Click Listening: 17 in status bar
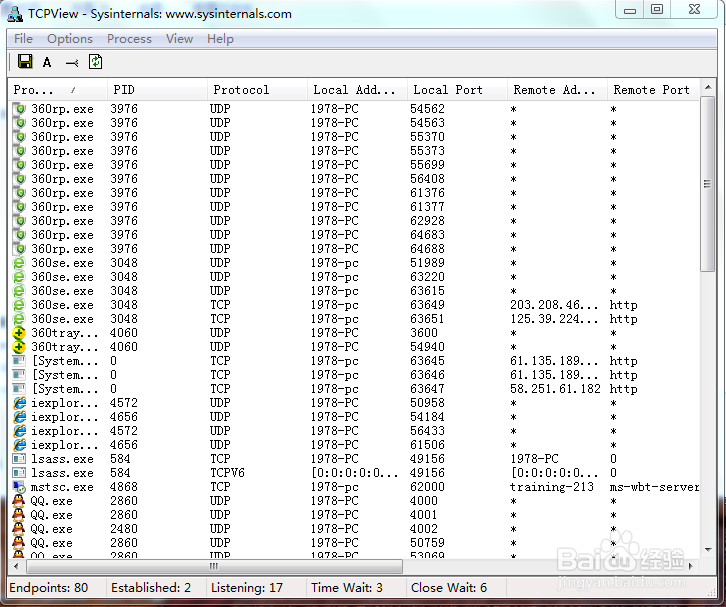The image size is (726, 607). (247, 588)
